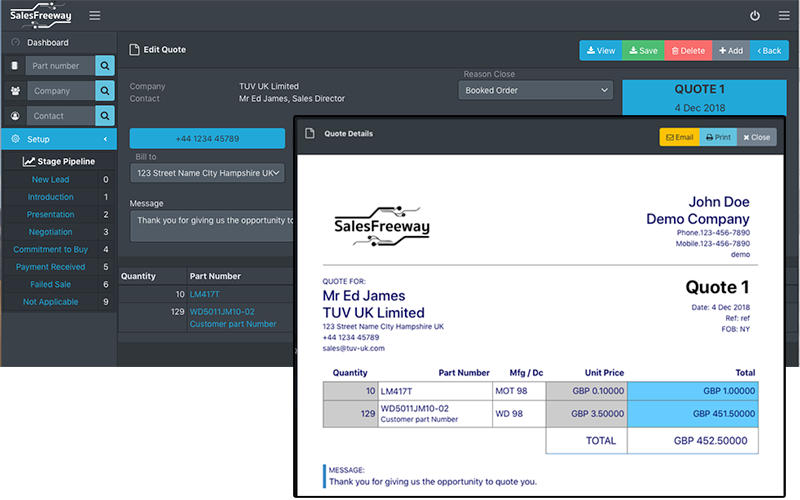Focus the Company search field
Screen dimensions: 800x500
pos(61,91)
